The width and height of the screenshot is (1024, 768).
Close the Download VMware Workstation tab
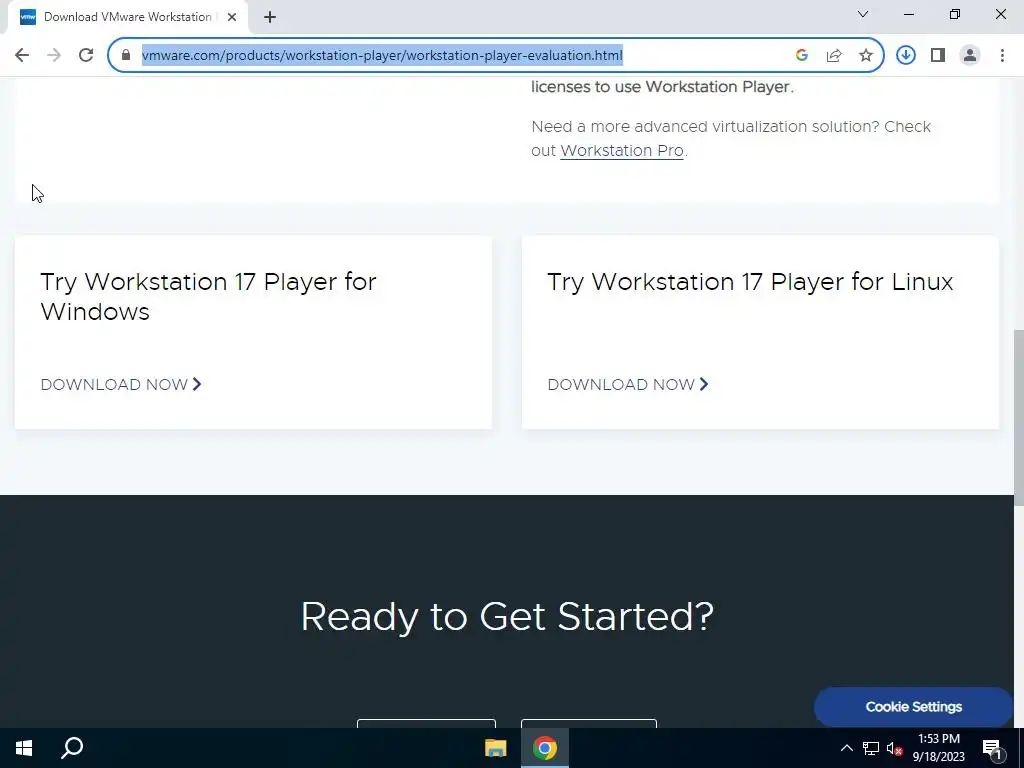click(x=232, y=17)
